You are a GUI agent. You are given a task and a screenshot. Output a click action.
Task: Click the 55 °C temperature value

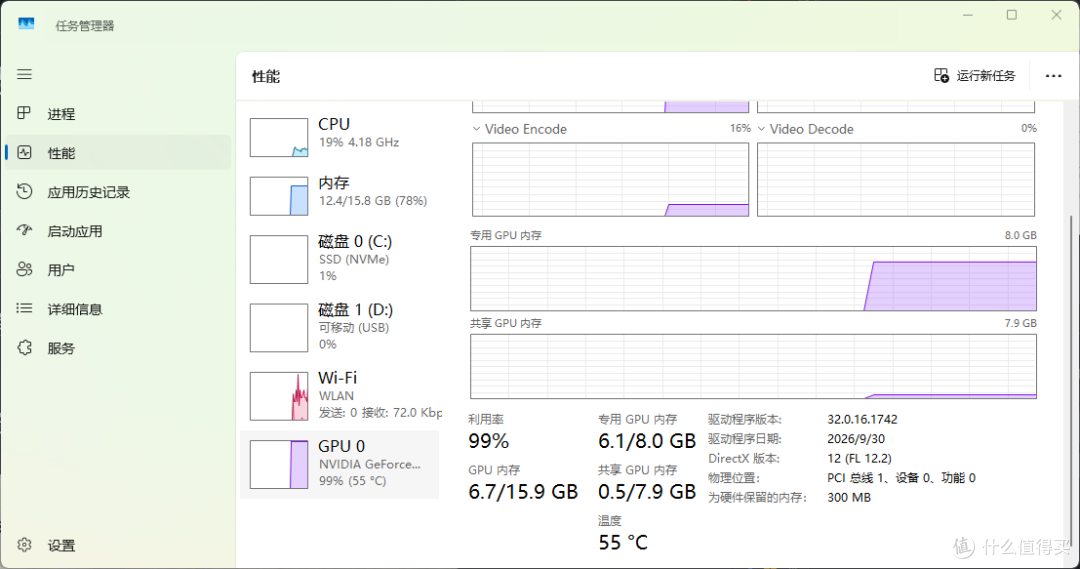[623, 543]
